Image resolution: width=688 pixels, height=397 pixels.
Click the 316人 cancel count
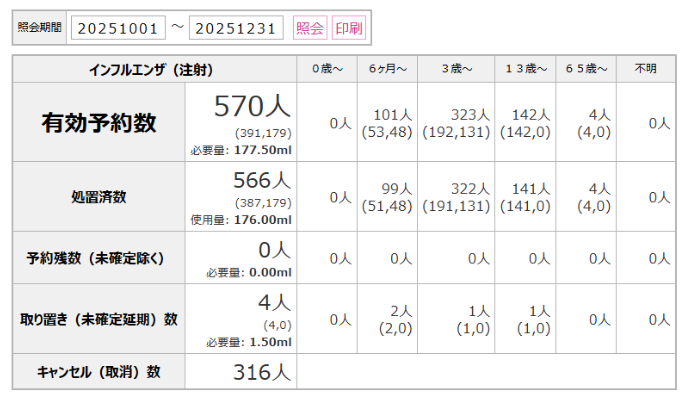pos(262,372)
